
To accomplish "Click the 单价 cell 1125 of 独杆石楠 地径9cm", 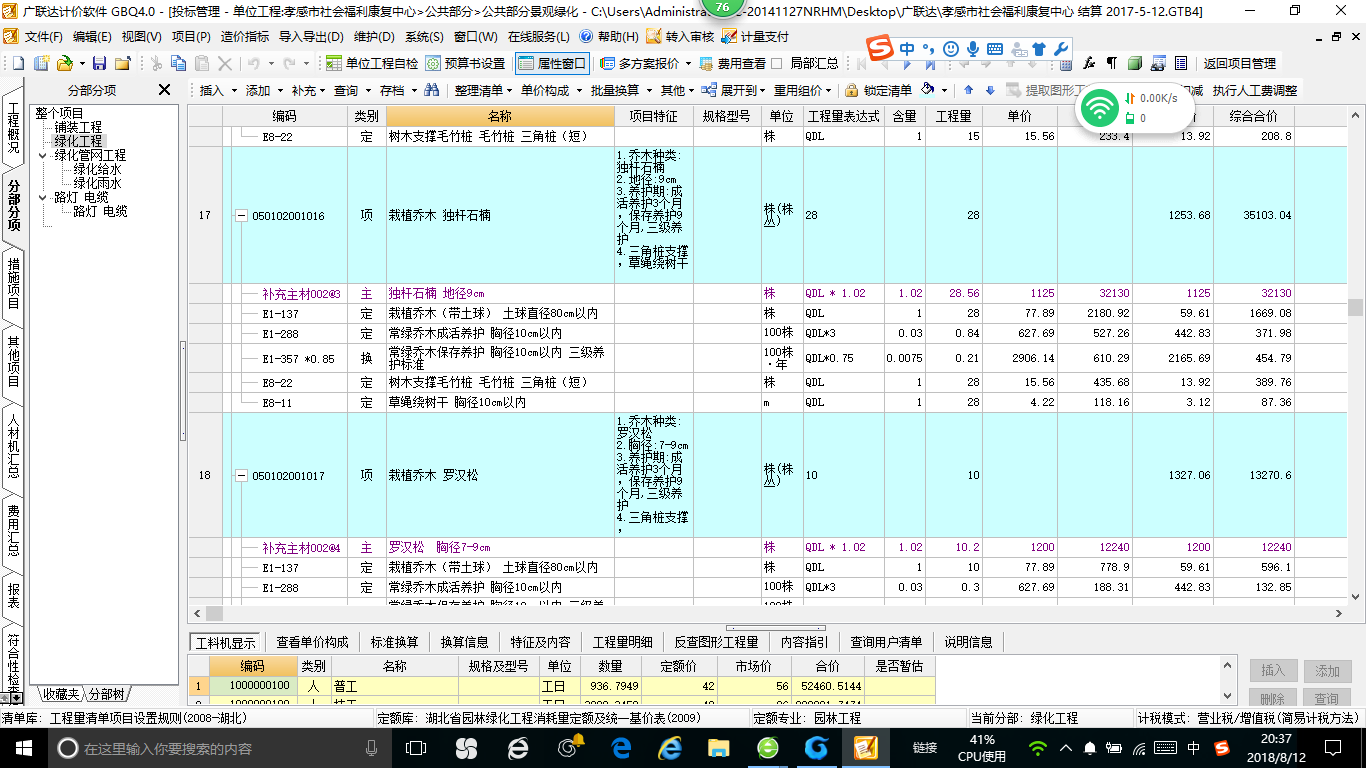I will (1020, 294).
